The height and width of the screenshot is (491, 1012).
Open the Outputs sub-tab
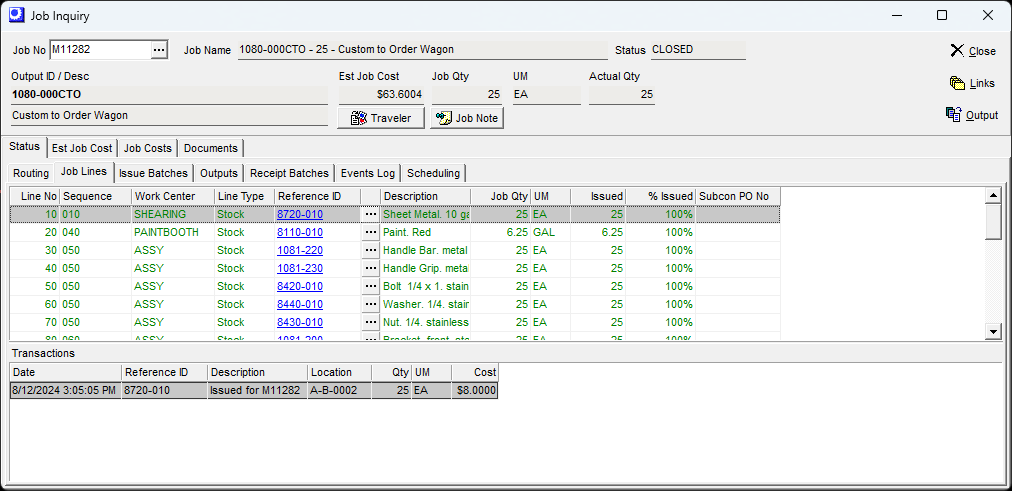coord(219,173)
